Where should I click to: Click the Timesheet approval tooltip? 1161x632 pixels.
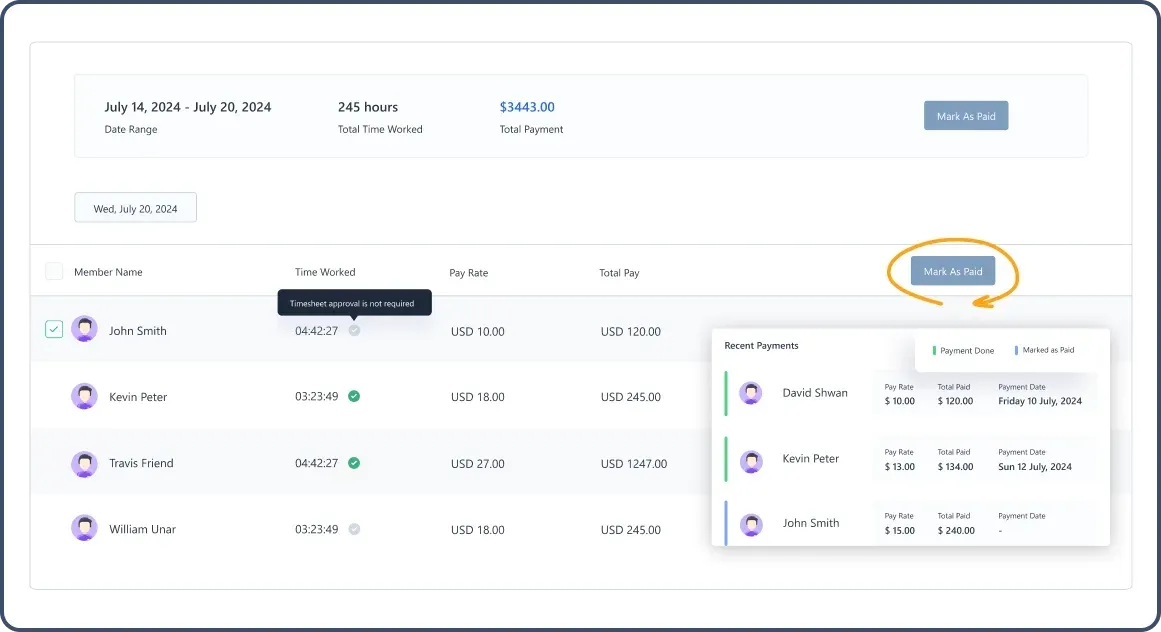click(355, 302)
